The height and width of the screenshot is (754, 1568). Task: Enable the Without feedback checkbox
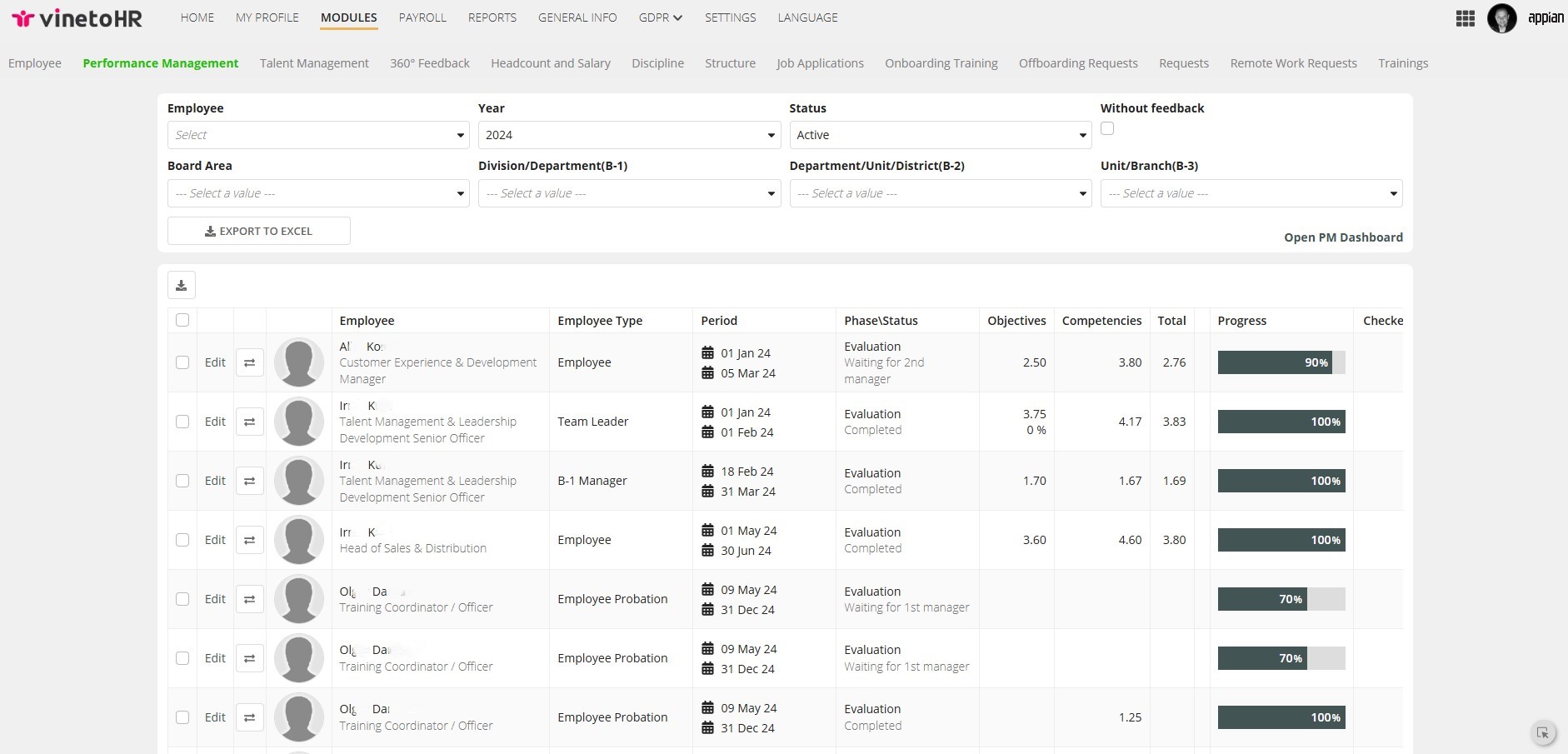pyautogui.click(x=1107, y=128)
